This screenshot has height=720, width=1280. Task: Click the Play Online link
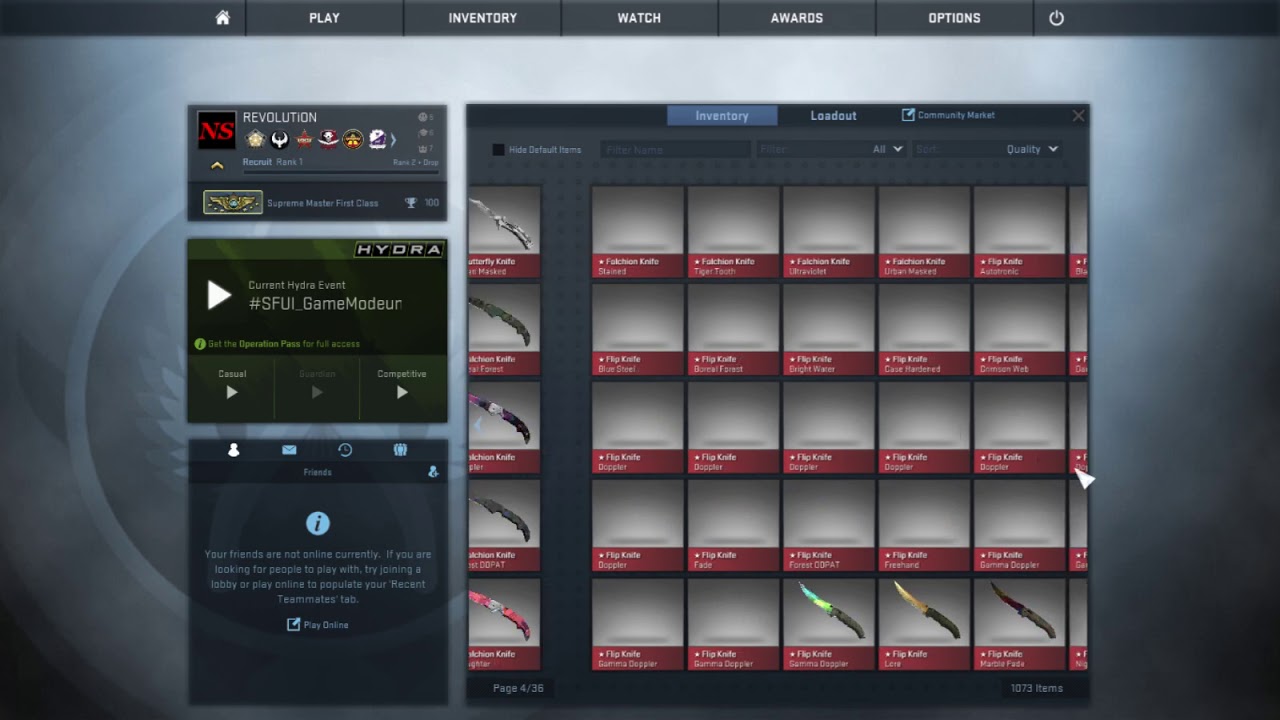tap(318, 625)
